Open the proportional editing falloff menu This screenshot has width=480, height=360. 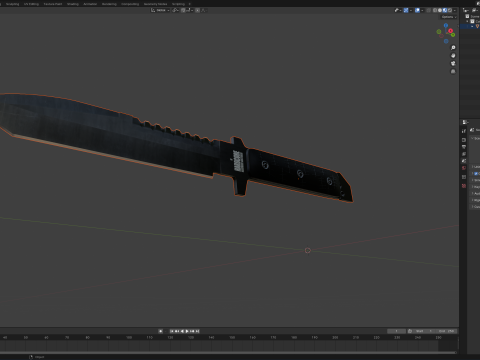click(204, 10)
